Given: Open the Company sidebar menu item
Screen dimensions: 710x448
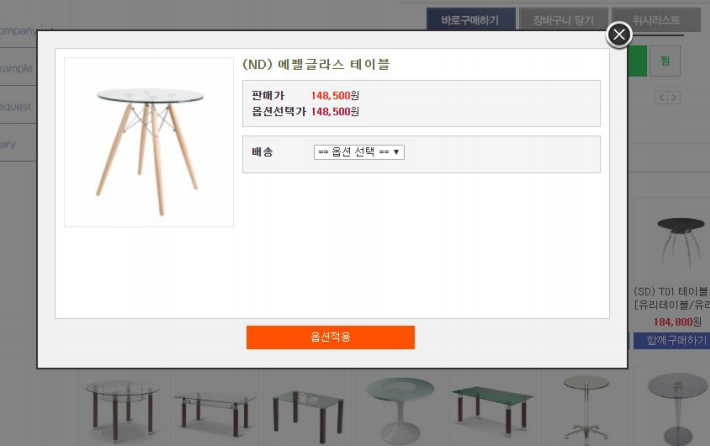Looking at the screenshot, I should 18,31.
